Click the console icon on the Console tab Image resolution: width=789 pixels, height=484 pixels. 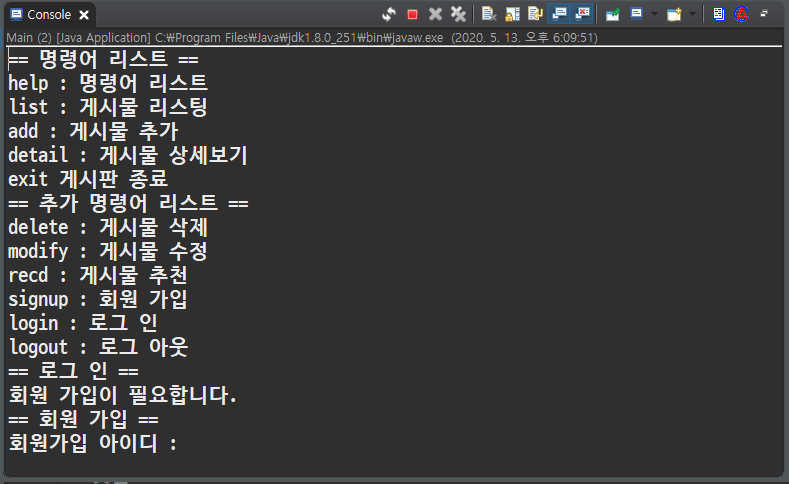[x=16, y=15]
